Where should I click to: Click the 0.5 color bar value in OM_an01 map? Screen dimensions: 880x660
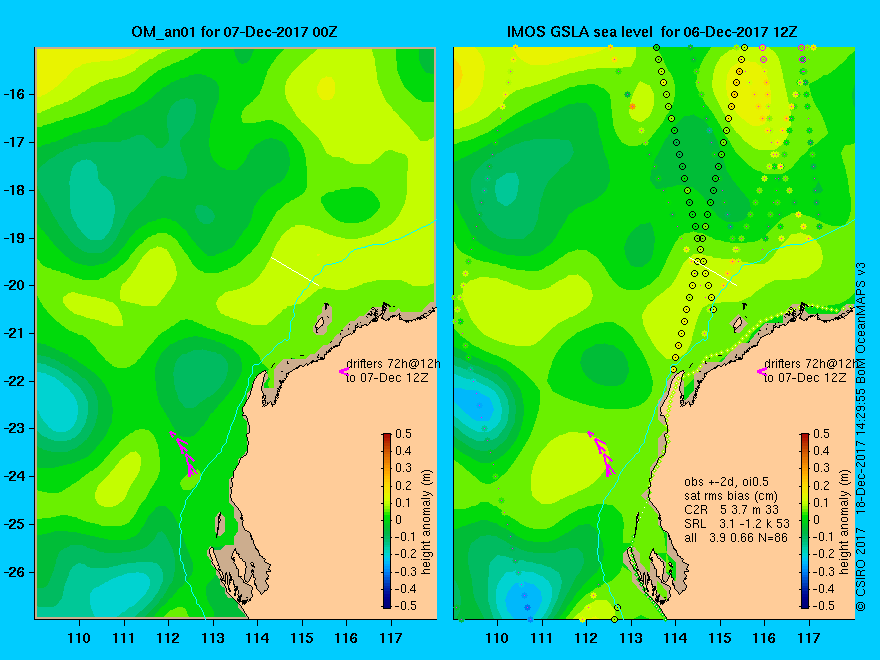click(404, 434)
